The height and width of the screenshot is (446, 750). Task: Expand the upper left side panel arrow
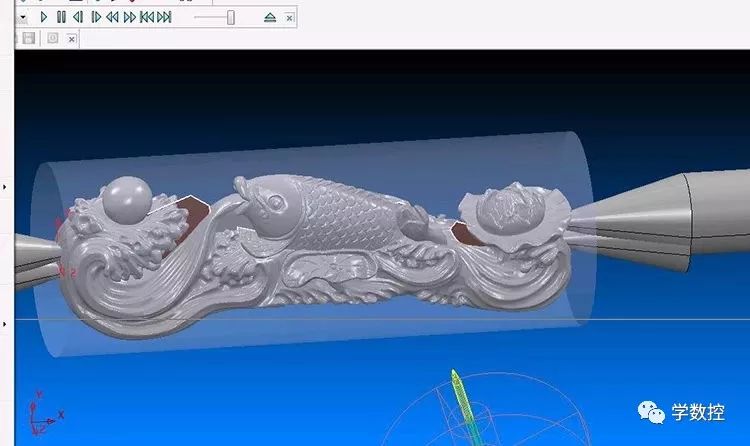[6, 186]
